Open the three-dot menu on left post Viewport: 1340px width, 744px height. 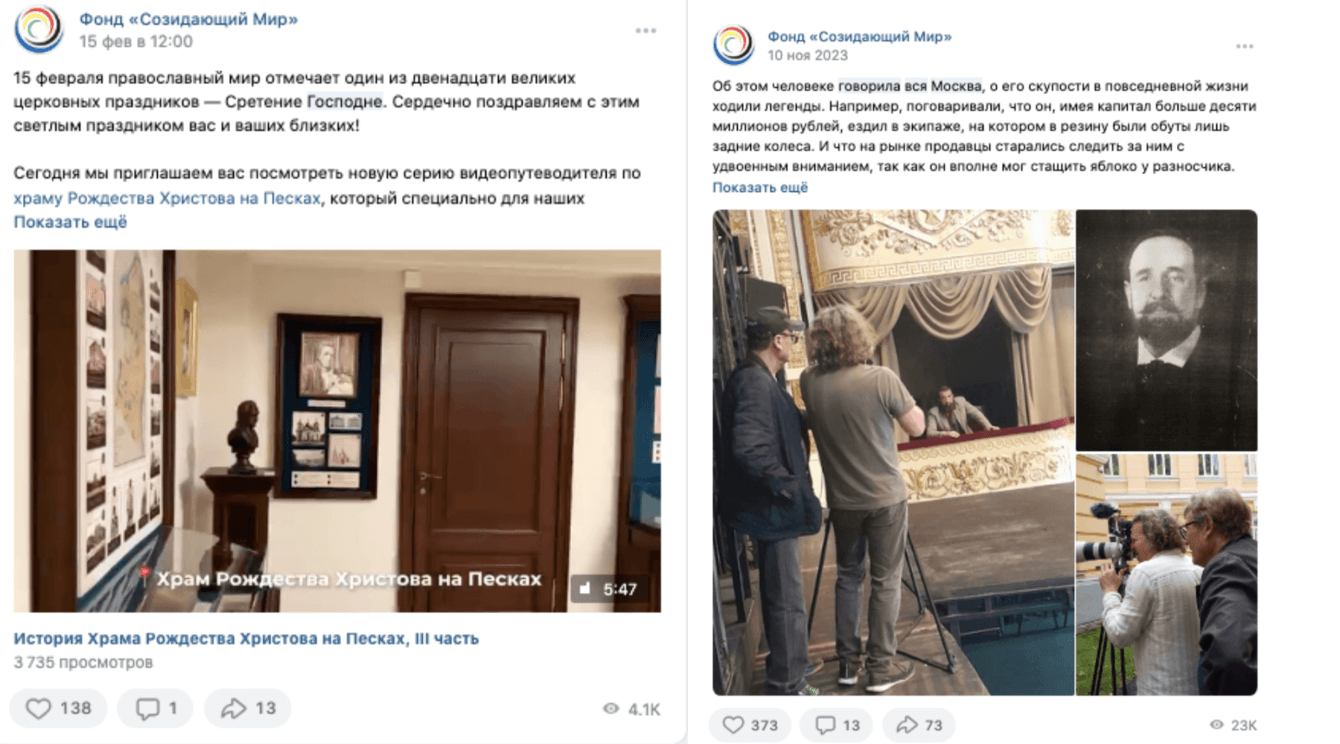pos(646,31)
